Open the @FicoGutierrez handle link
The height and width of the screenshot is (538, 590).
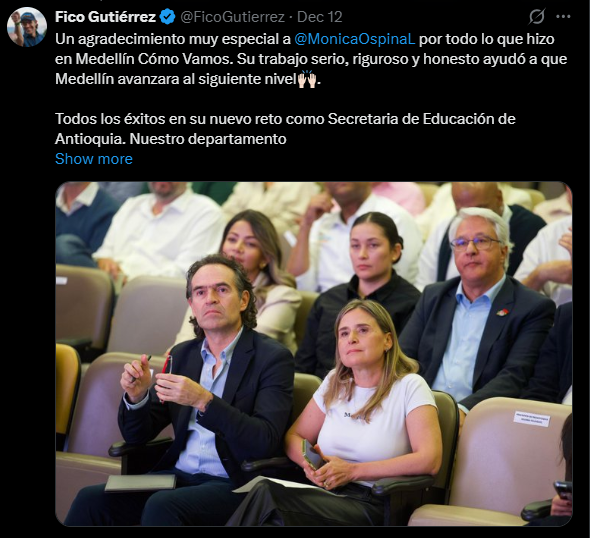click(232, 17)
